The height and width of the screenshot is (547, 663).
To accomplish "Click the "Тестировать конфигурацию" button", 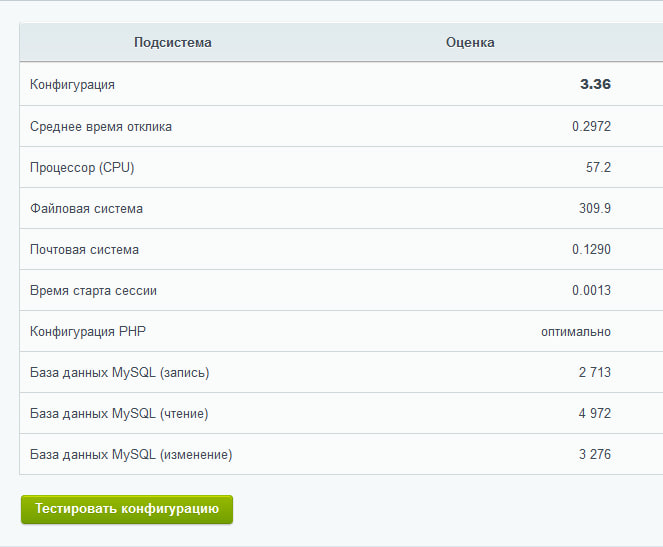I will [x=127, y=509].
